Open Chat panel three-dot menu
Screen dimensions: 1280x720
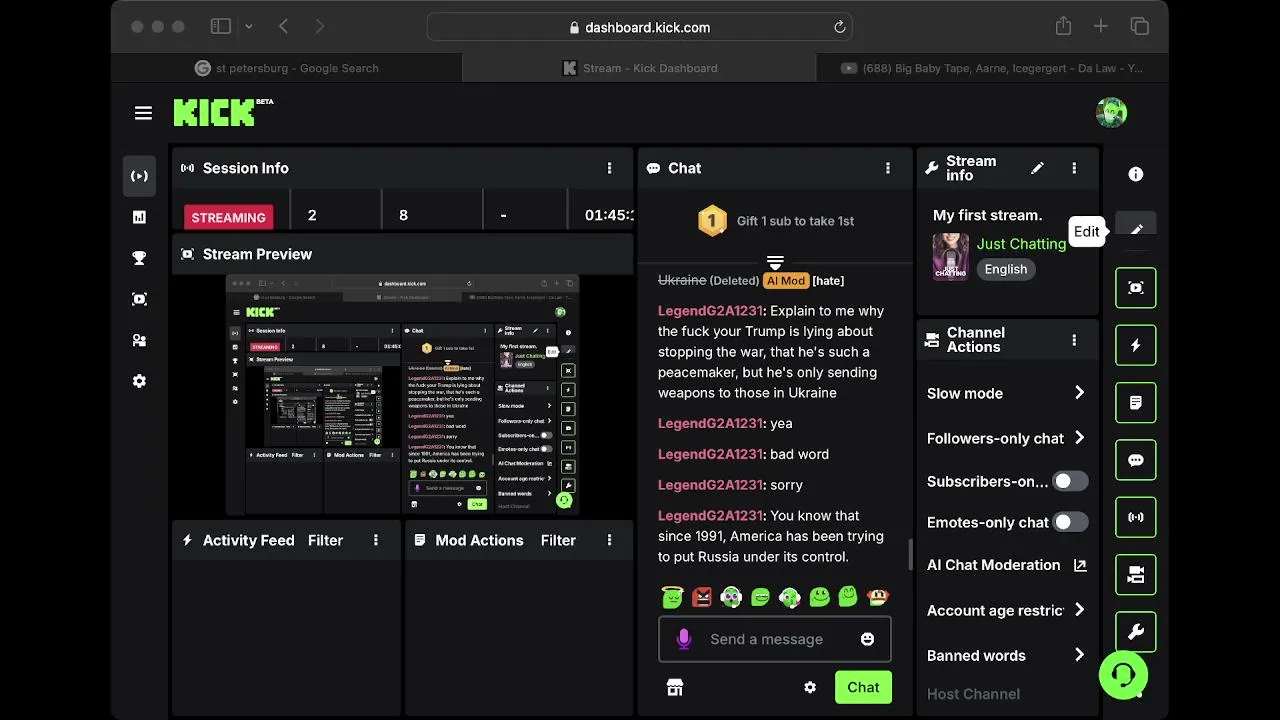(x=887, y=168)
